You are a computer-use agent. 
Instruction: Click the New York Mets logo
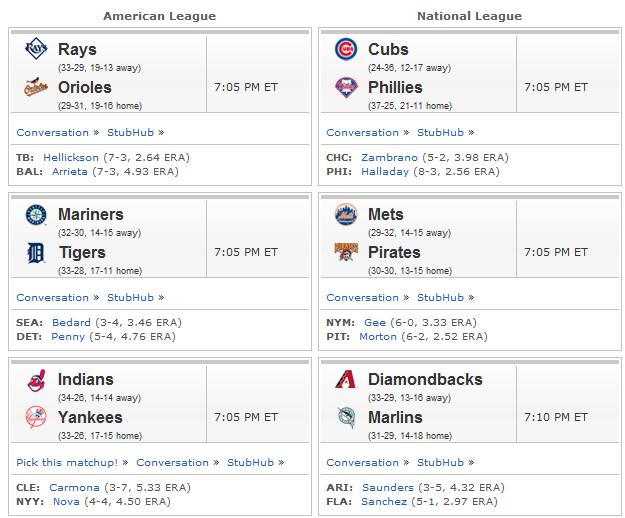(x=346, y=214)
